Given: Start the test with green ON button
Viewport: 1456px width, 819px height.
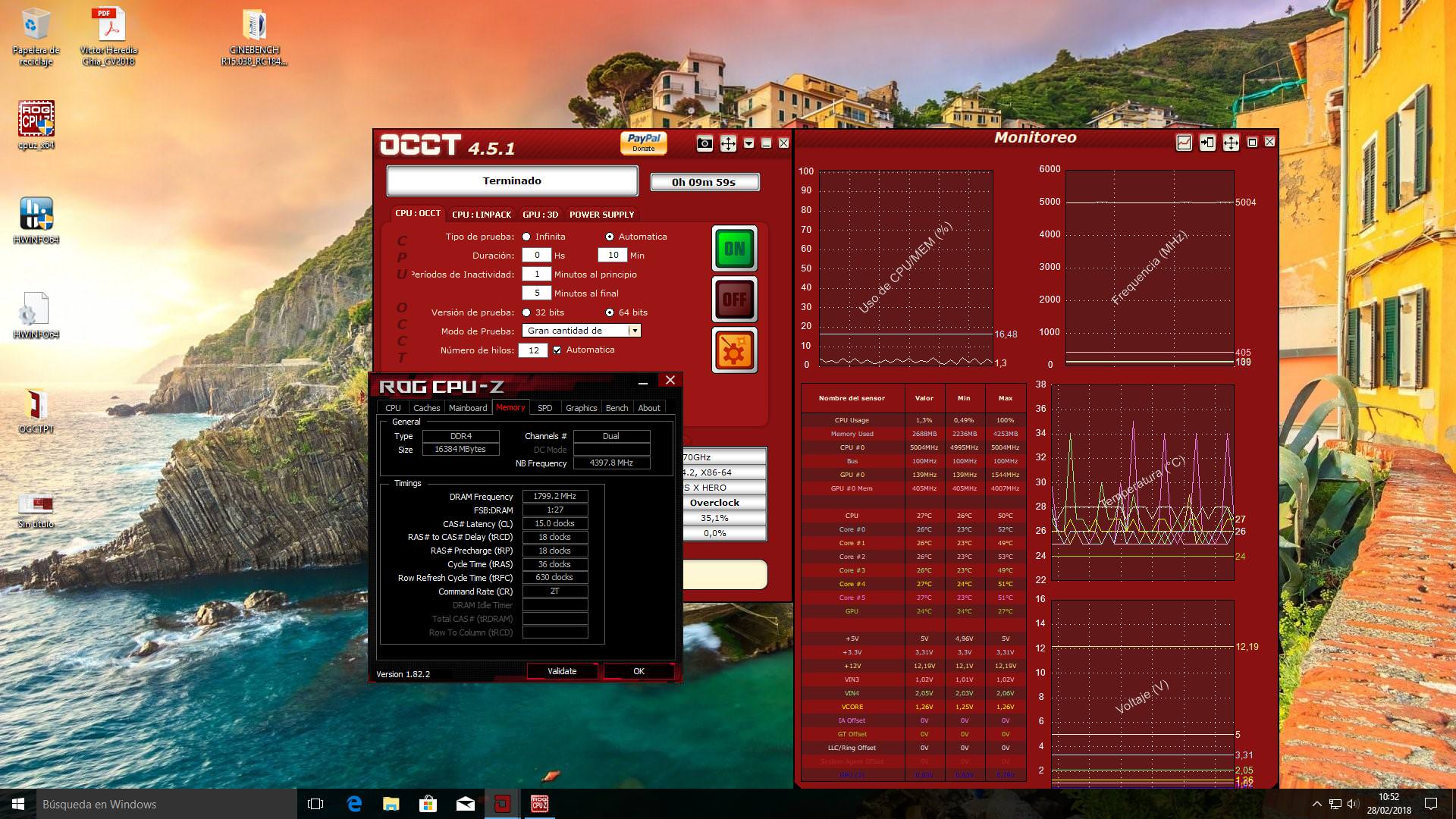Looking at the screenshot, I should point(734,248).
